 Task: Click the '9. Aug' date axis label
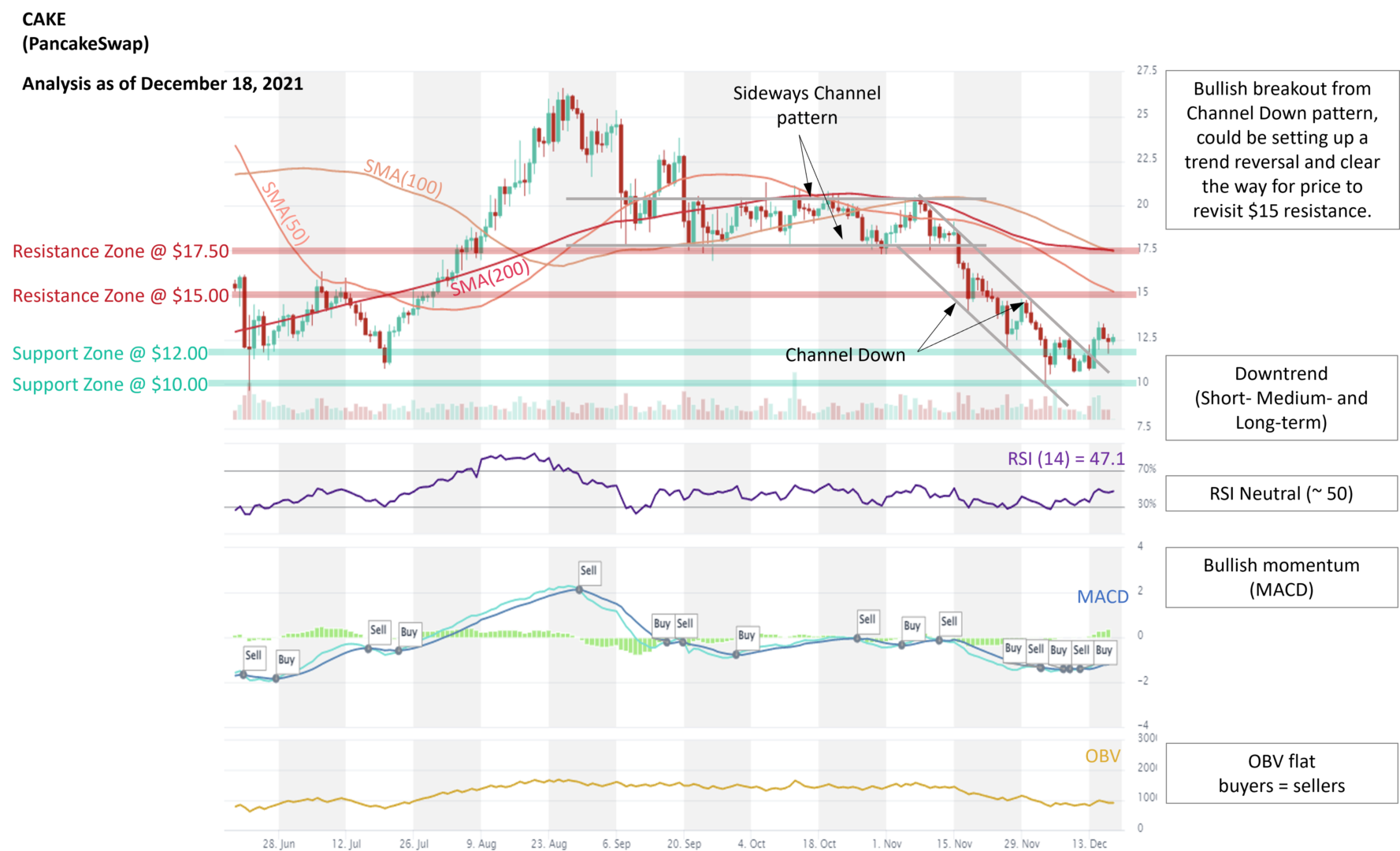point(481,843)
